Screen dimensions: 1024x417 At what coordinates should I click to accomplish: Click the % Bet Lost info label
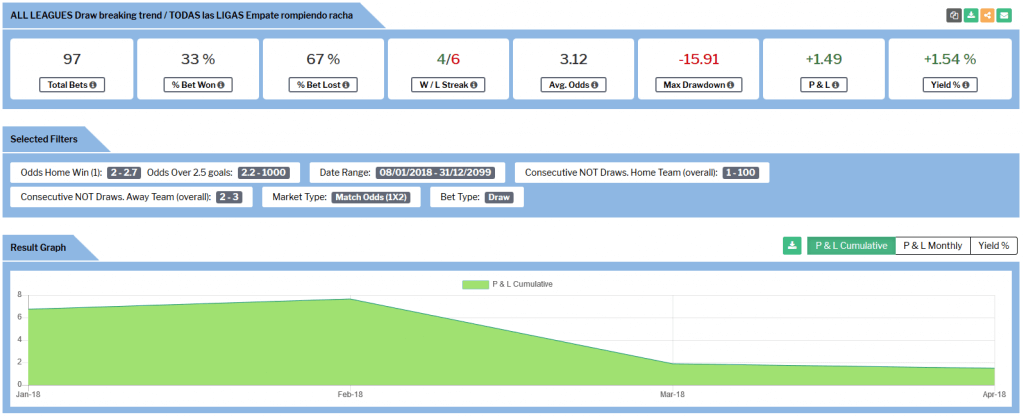coord(323,85)
